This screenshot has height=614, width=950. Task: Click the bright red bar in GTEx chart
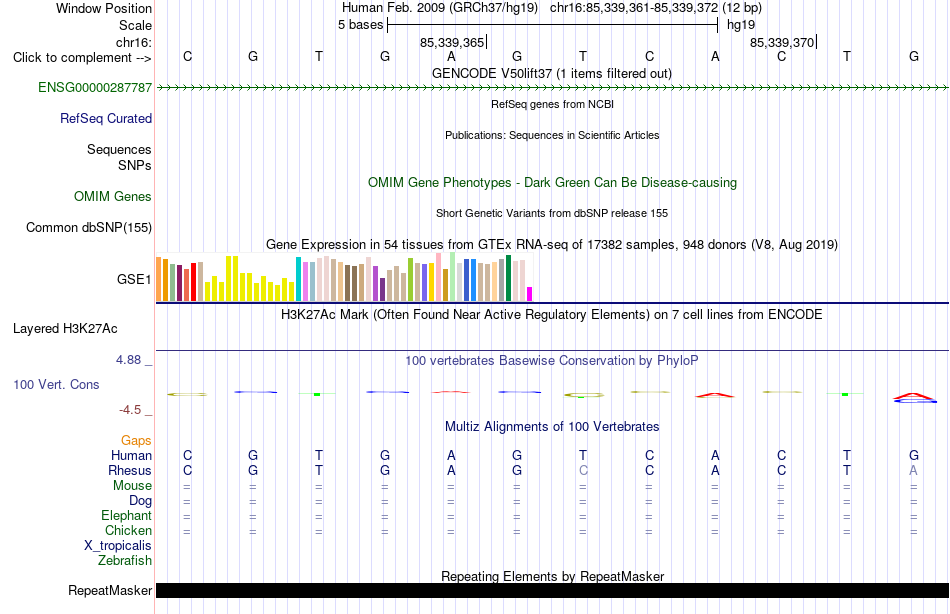194,282
